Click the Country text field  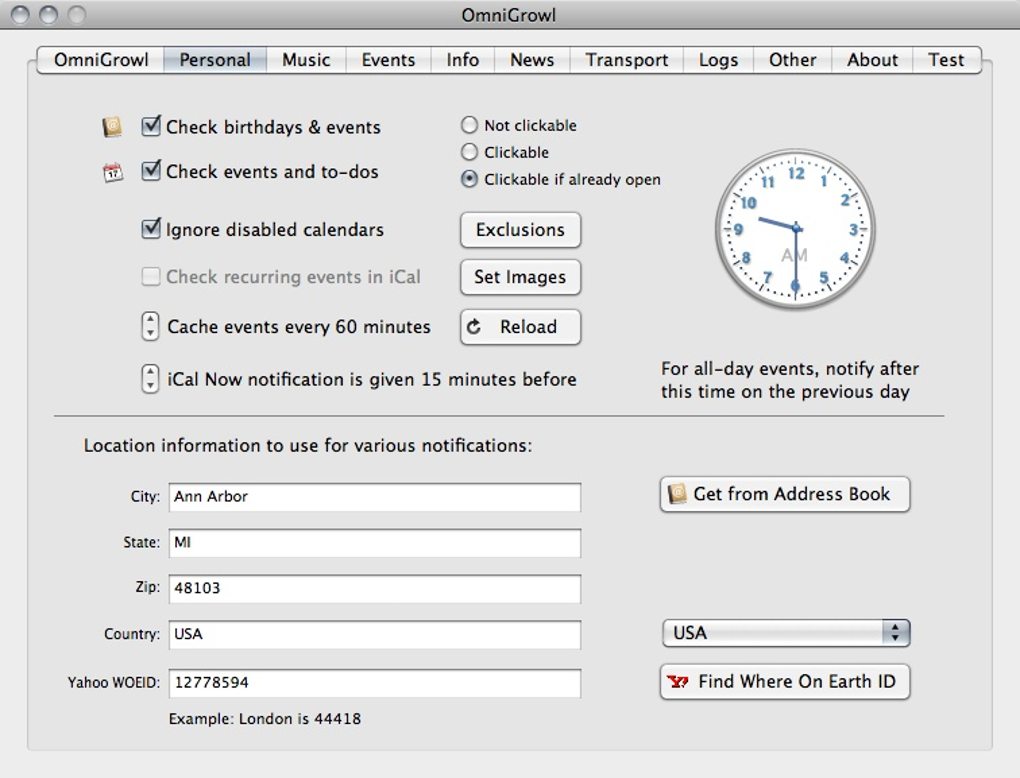point(375,634)
